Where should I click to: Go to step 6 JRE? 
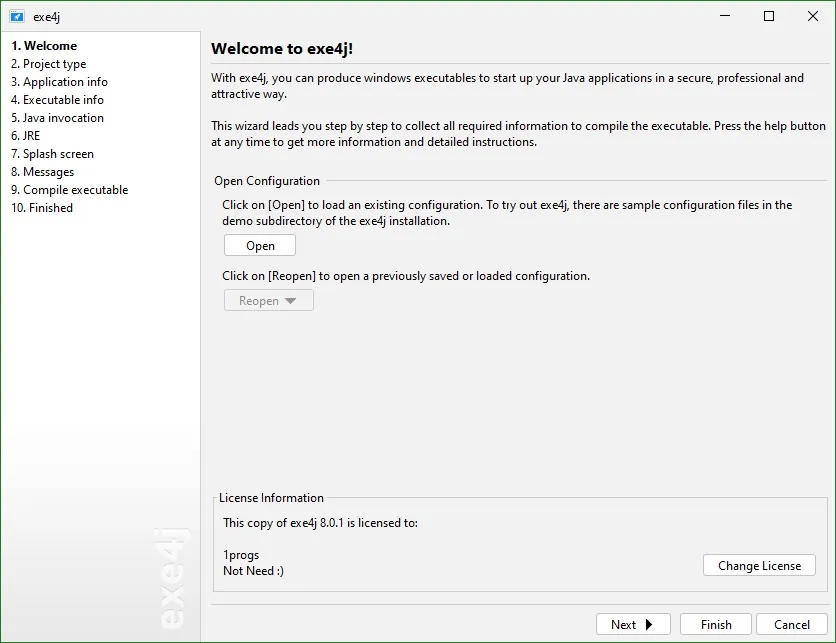26,135
